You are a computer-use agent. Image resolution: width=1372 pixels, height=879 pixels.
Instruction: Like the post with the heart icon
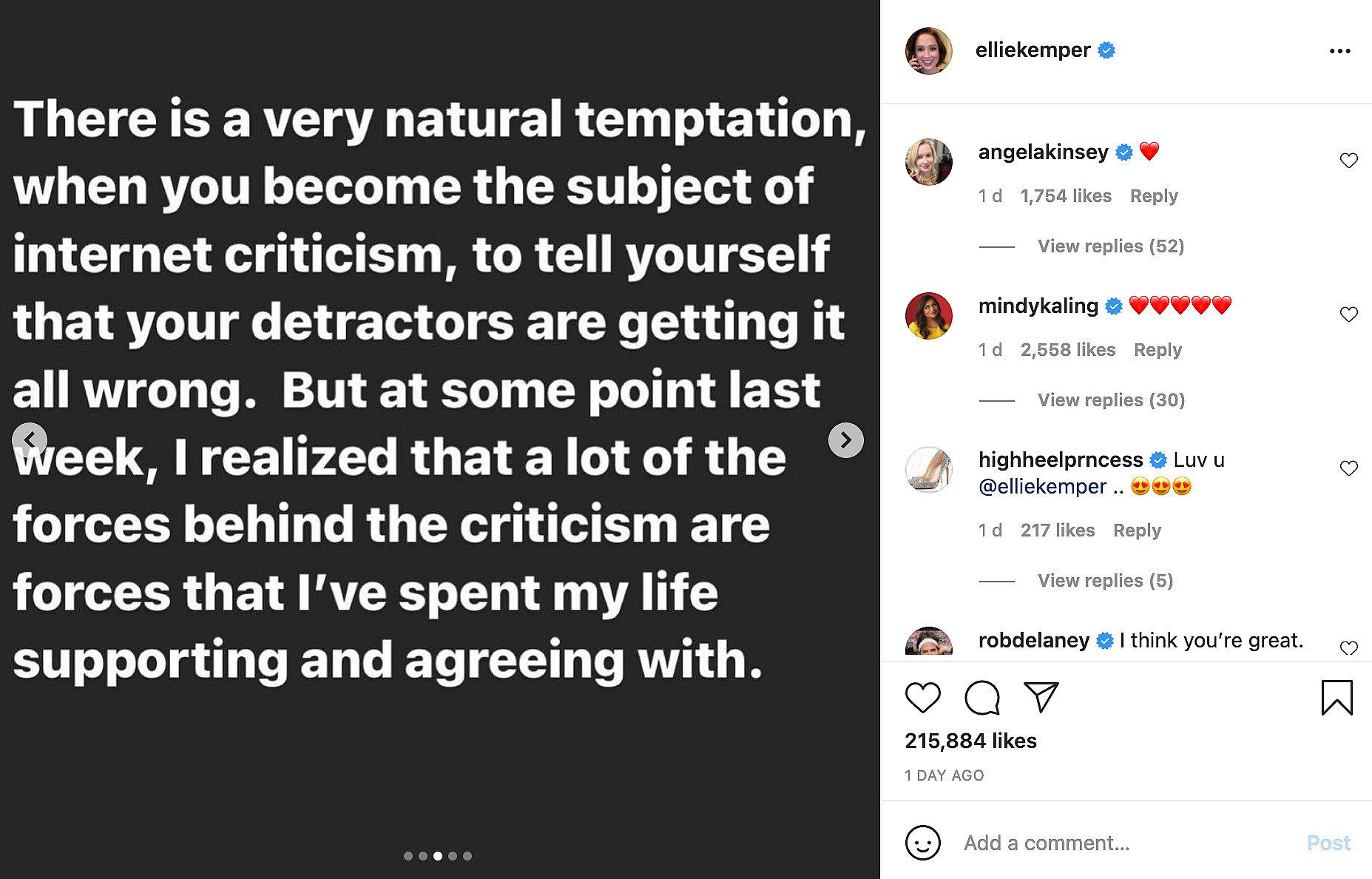point(922,698)
